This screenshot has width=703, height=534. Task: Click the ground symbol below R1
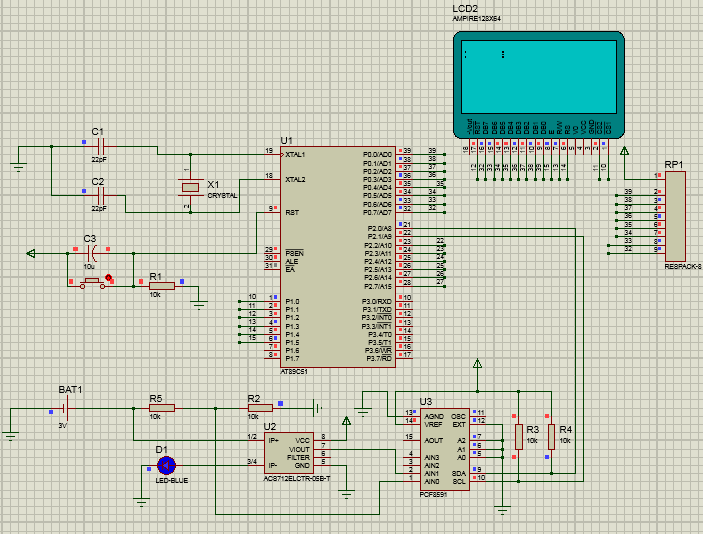[199, 304]
